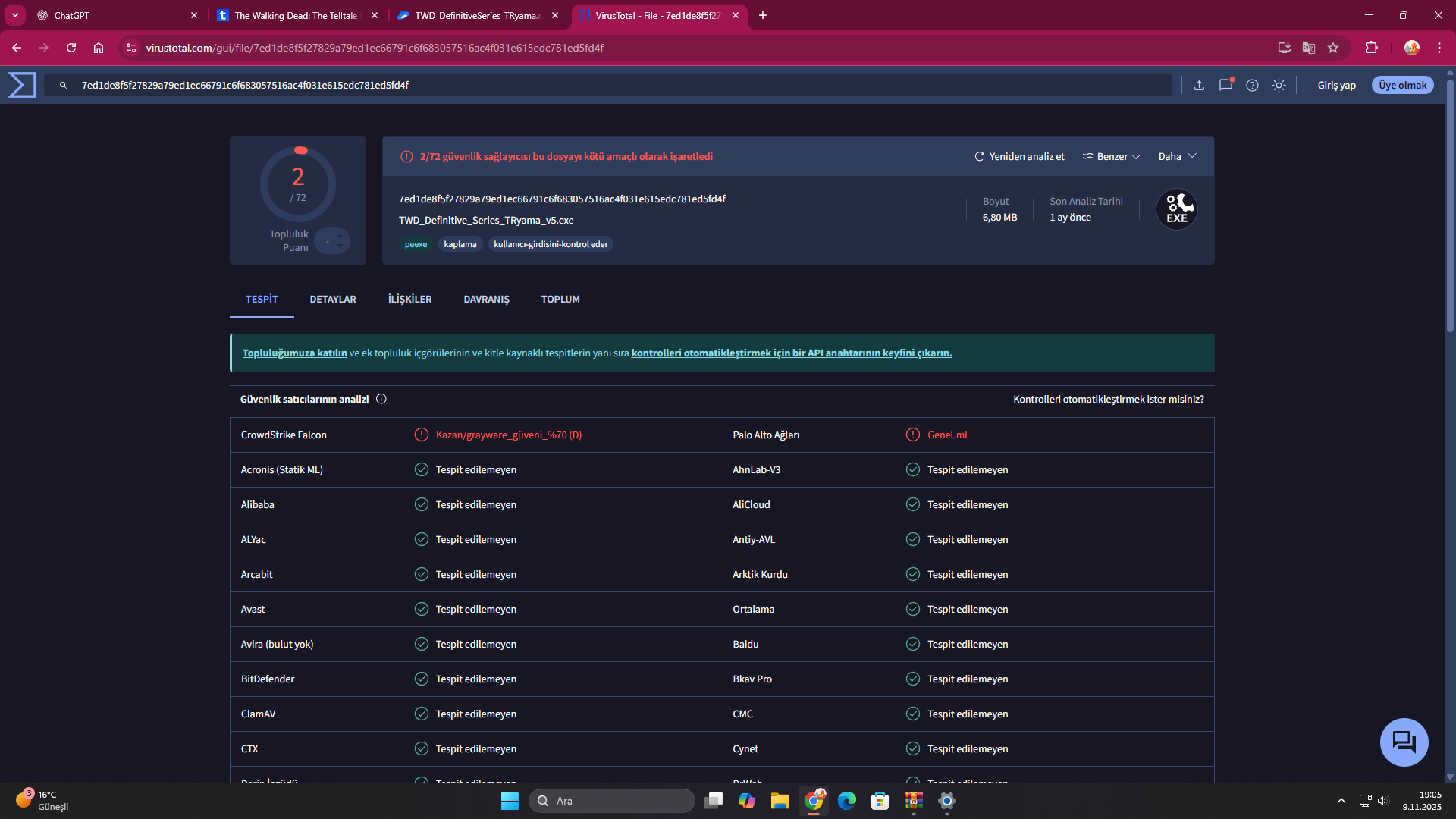This screenshot has height=819, width=1456.
Task: Click the browser address bar URL
Action: 375,48
